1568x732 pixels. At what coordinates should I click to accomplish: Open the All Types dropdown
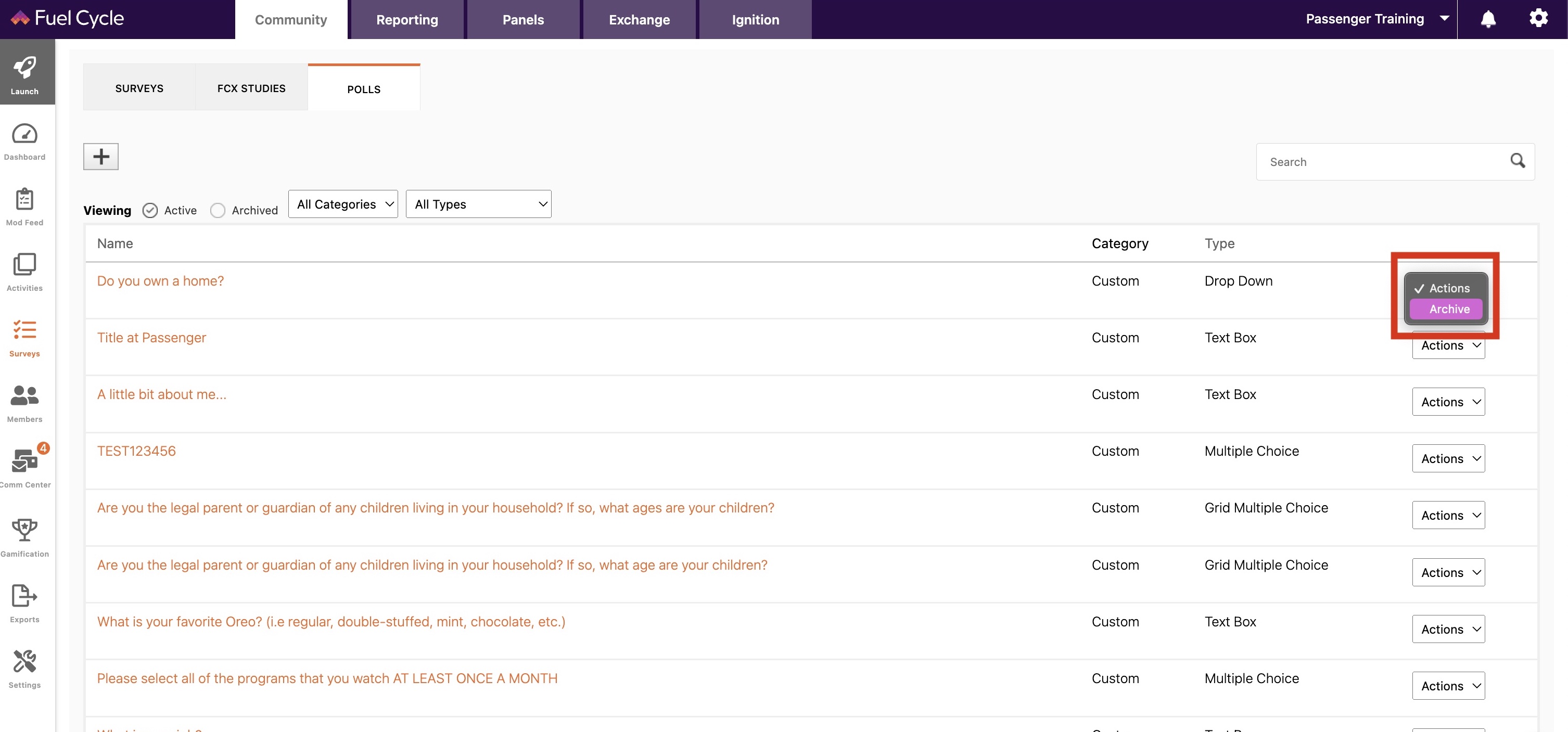478,204
